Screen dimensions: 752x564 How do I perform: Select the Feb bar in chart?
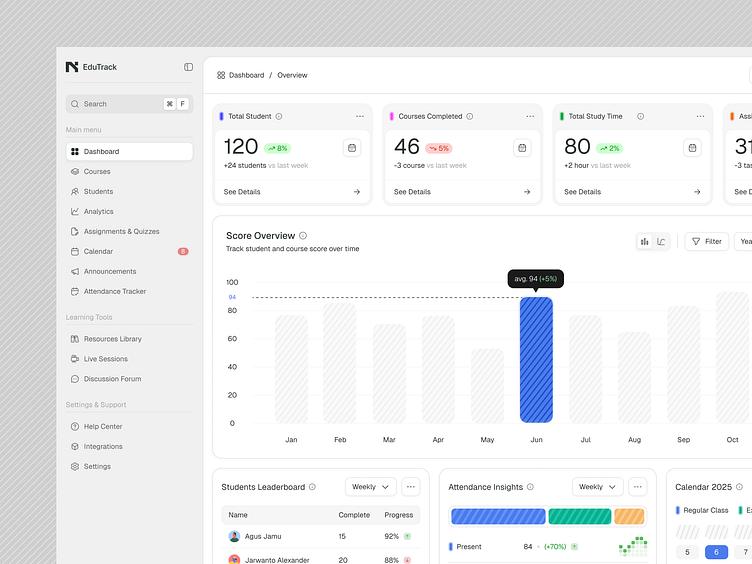340,363
